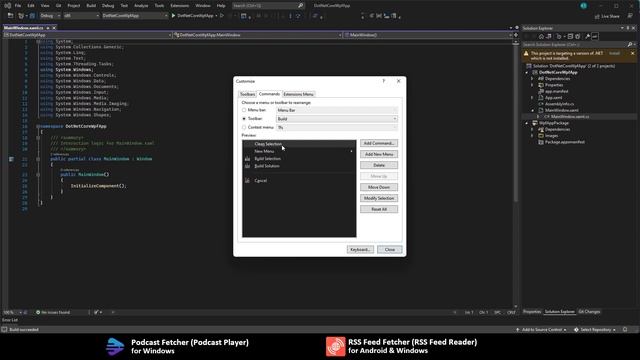Open the Extensions menu
The image size is (640, 360).
tap(180, 6)
